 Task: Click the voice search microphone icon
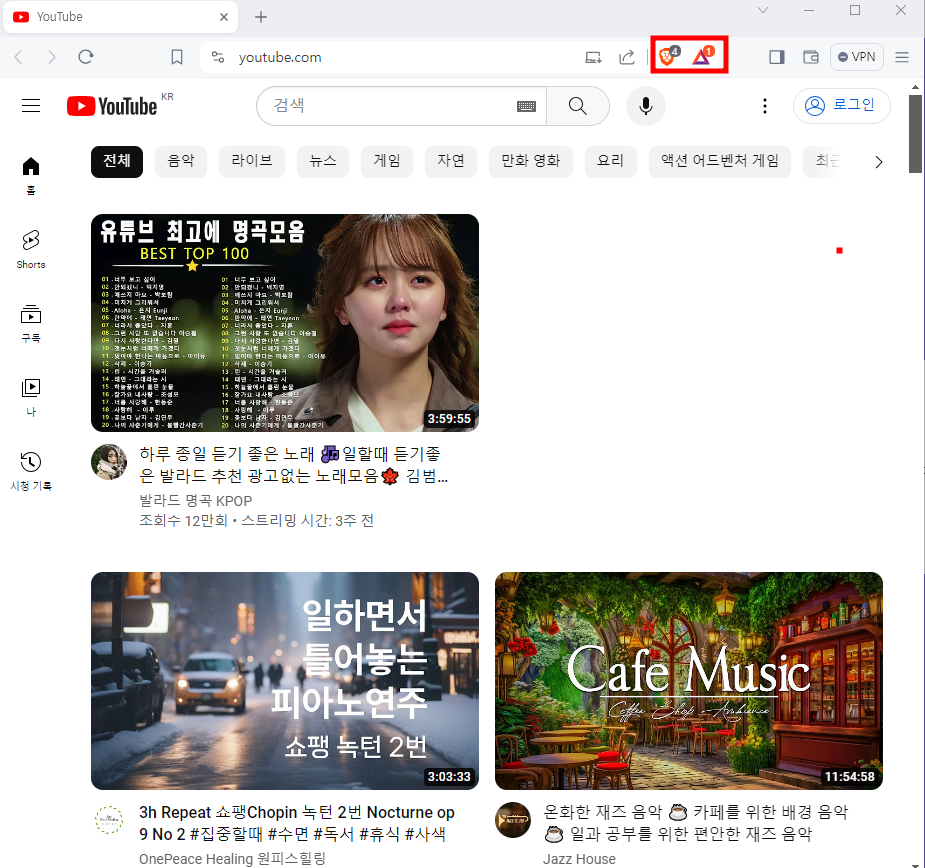645,105
